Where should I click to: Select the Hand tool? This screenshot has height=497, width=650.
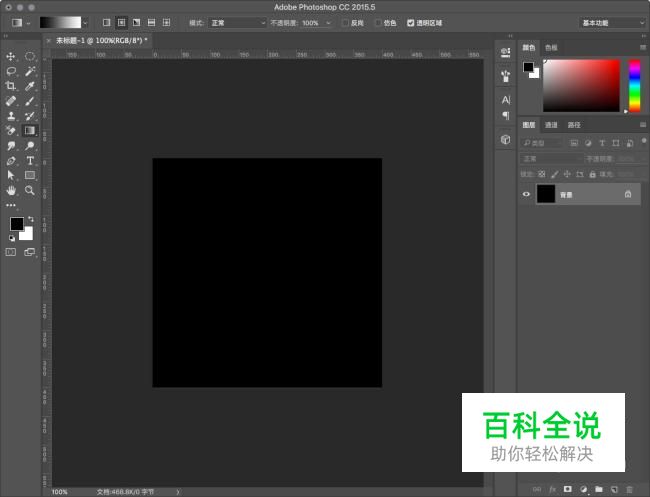coord(11,190)
